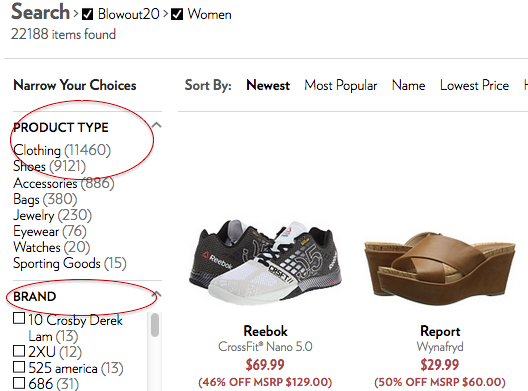The height and width of the screenshot is (391, 528).
Task: Enable the 2XU brand checkbox
Action: point(19,351)
